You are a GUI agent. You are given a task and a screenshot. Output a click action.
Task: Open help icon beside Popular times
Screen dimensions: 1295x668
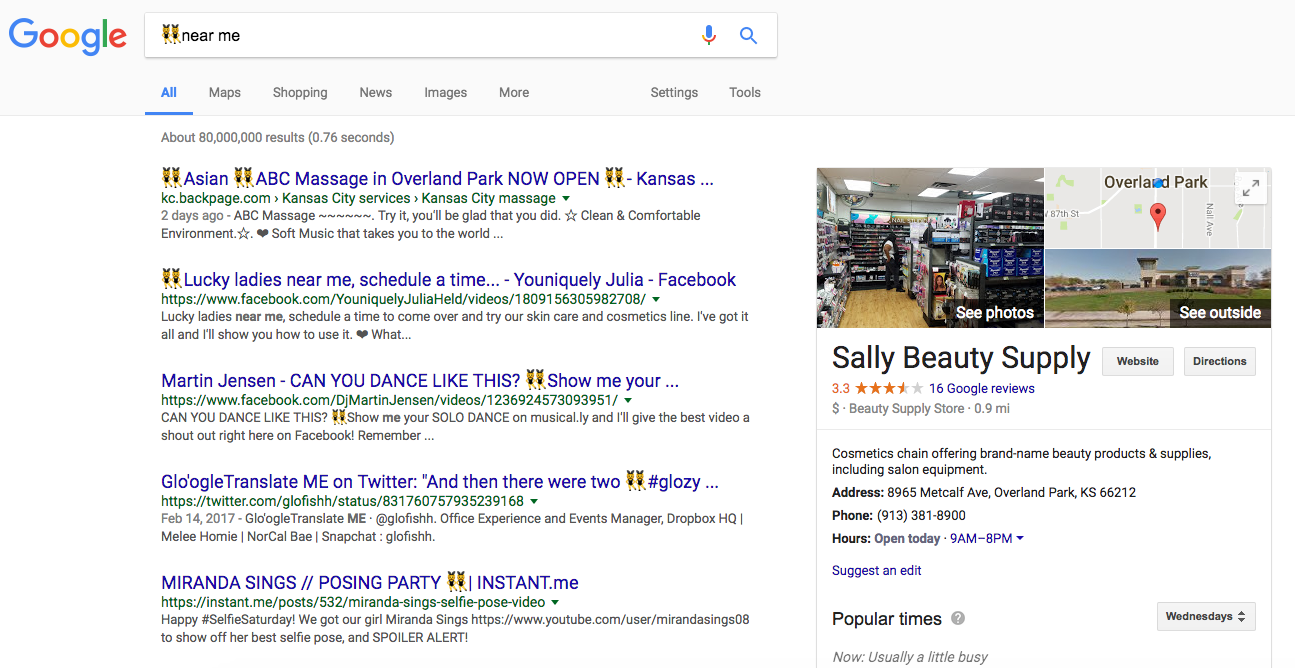tap(958, 618)
